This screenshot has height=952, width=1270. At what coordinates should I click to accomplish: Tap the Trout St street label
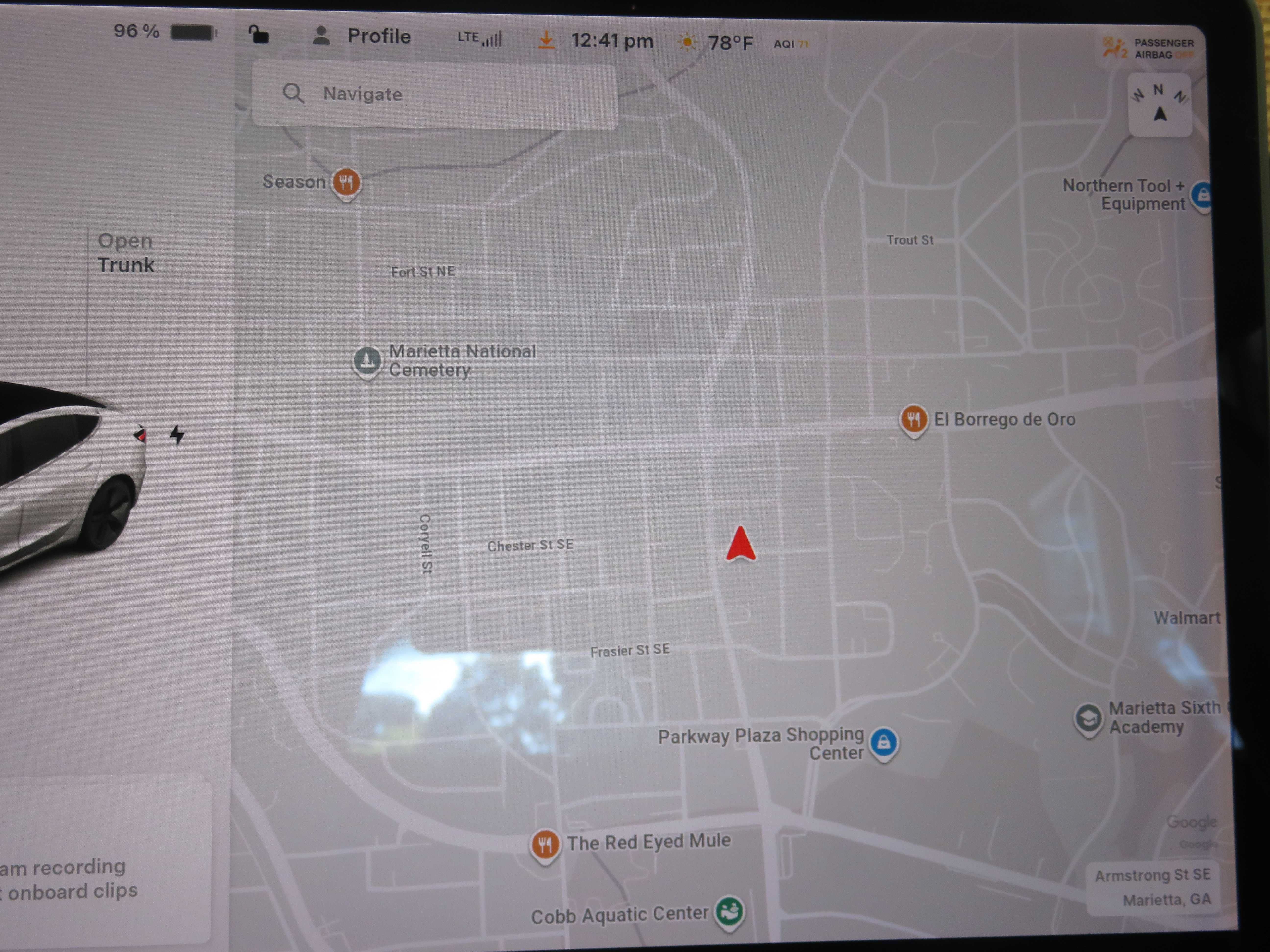pos(910,240)
